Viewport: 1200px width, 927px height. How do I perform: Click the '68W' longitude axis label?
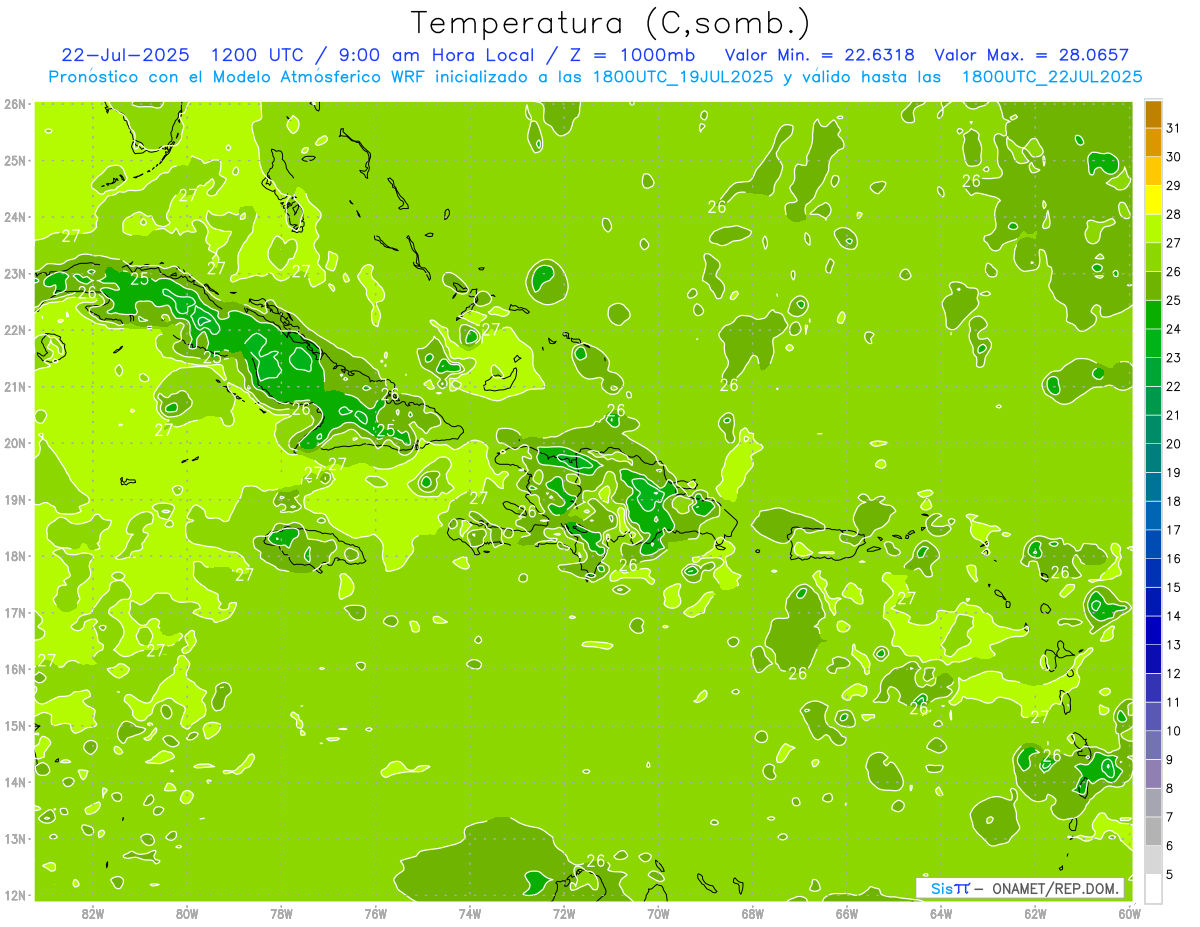tap(753, 912)
